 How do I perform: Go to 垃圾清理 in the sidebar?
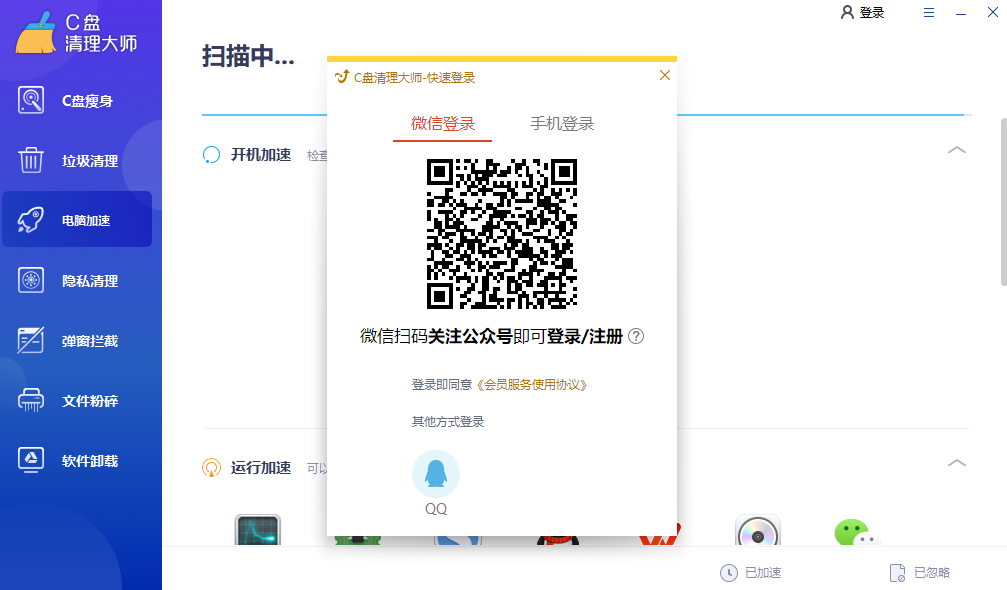coord(77,161)
